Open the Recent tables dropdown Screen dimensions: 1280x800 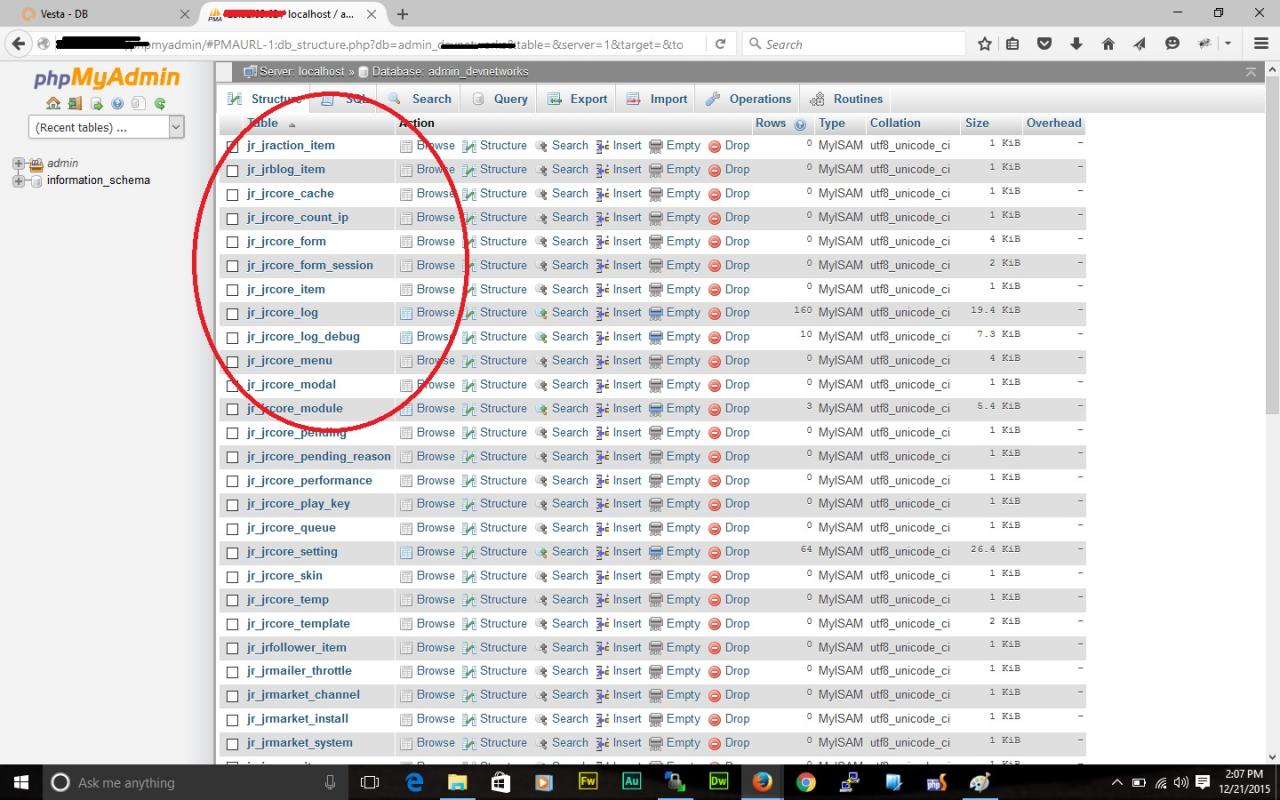pyautogui.click(x=106, y=127)
